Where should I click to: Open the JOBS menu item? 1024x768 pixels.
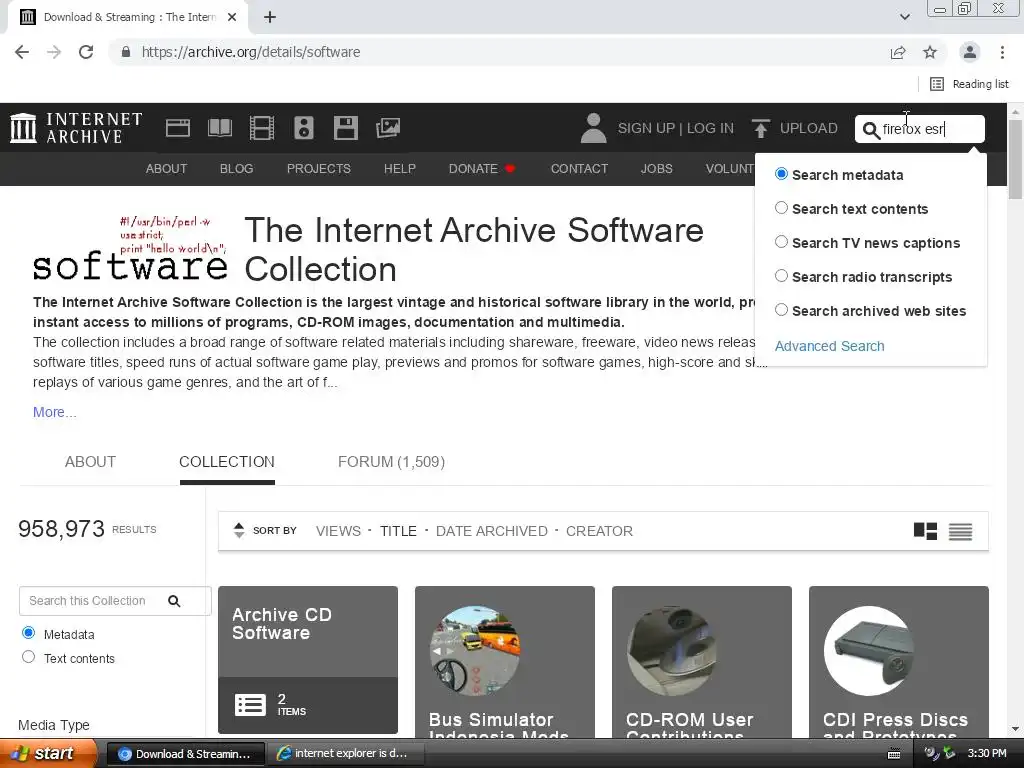tap(656, 168)
